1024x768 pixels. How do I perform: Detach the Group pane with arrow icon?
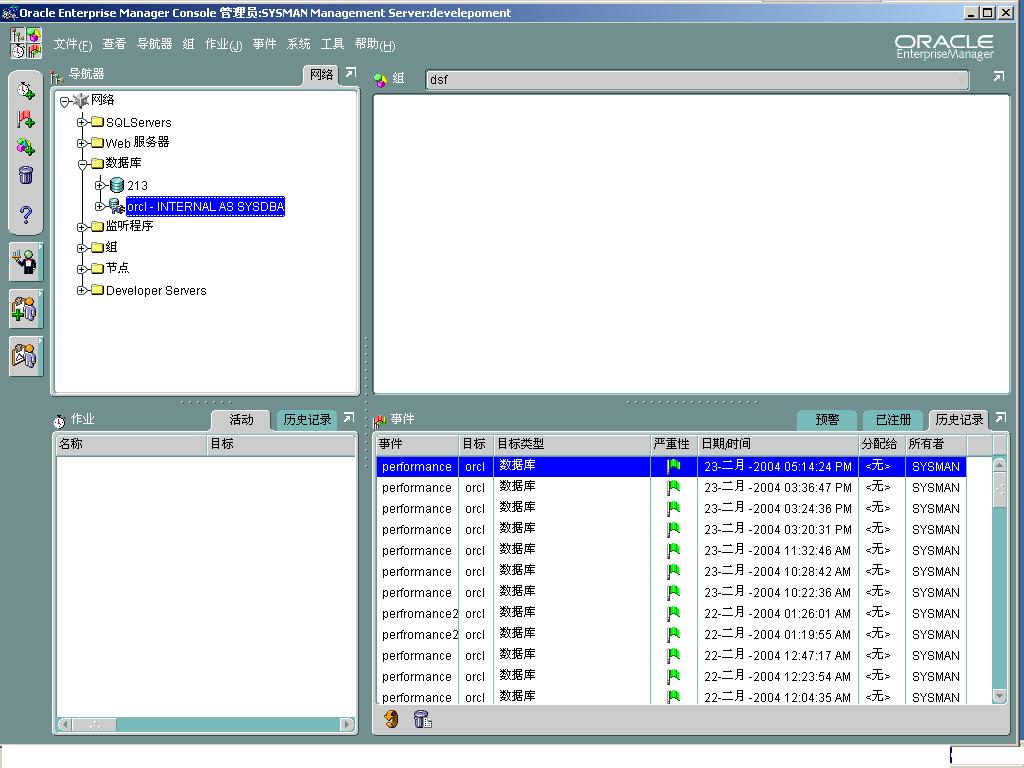(x=999, y=77)
